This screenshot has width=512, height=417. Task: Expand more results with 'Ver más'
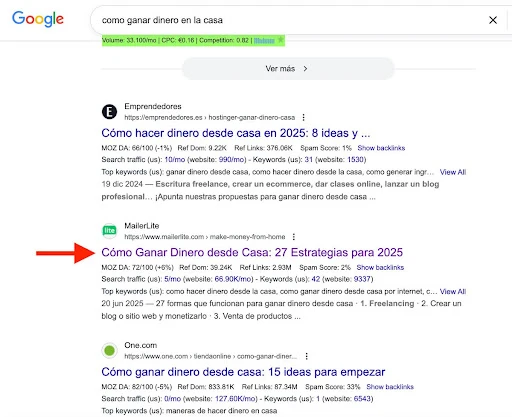(288, 69)
